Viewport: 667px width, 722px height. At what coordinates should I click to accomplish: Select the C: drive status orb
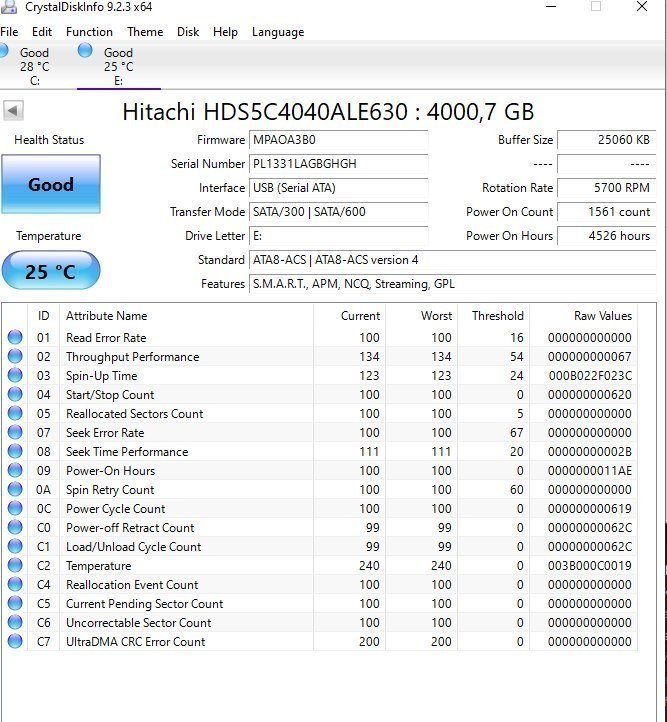[x=3, y=51]
